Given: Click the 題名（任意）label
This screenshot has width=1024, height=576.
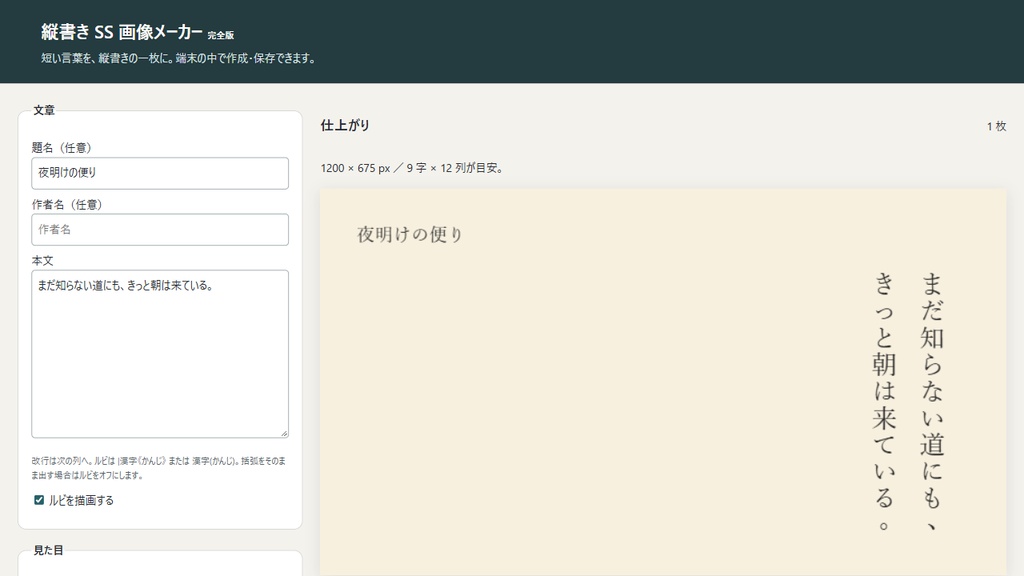Looking at the screenshot, I should pos(65,148).
